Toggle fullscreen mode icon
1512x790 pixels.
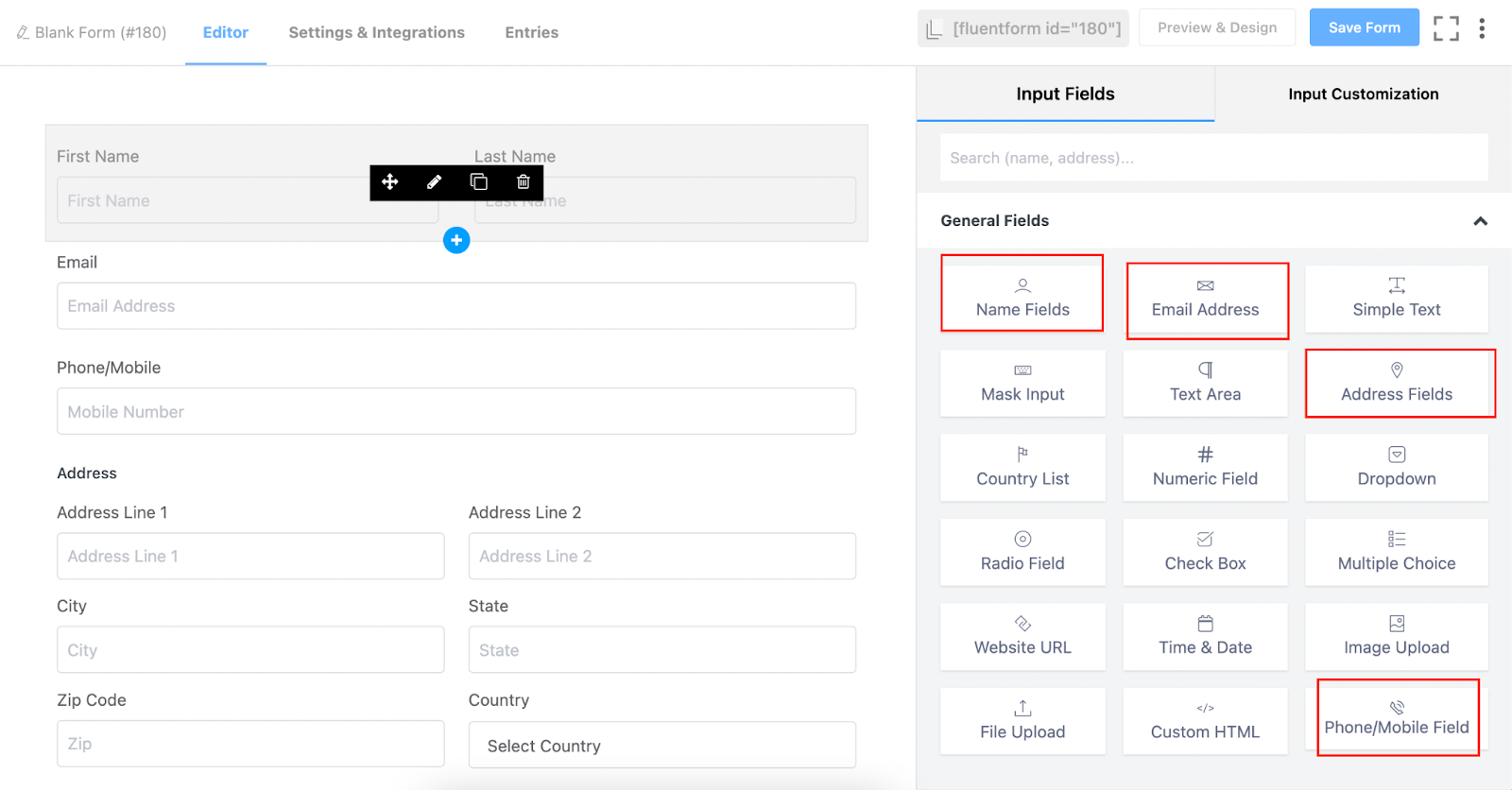[x=1446, y=28]
